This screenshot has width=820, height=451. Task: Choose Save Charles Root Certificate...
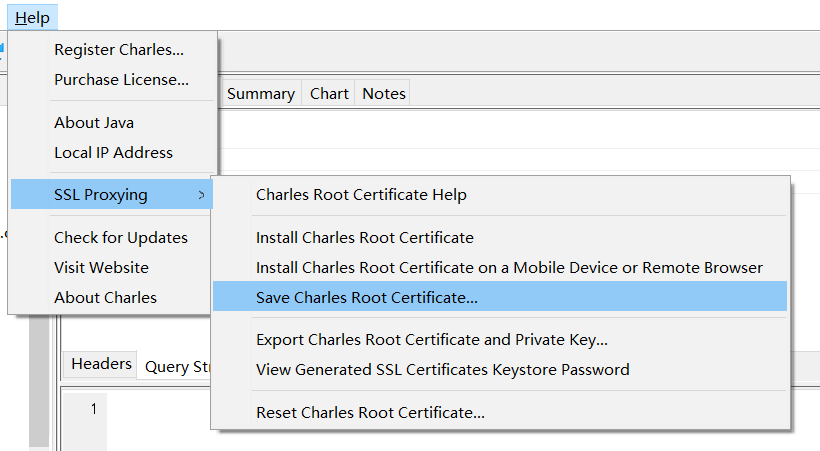click(x=500, y=297)
